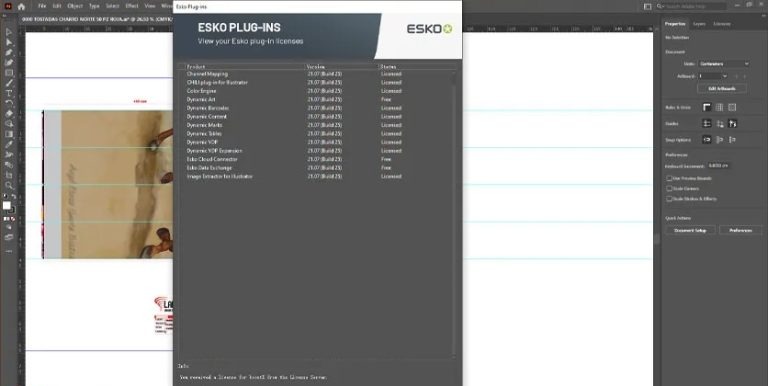The image size is (768, 386).
Task: Open the View menu
Action: pyautogui.click(x=150, y=6)
